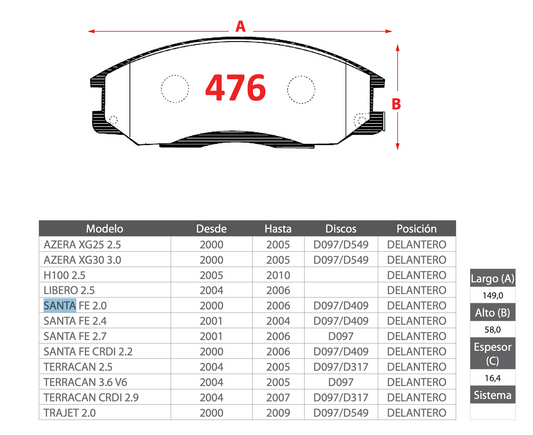Click the Espesor (C) label

point(493,353)
